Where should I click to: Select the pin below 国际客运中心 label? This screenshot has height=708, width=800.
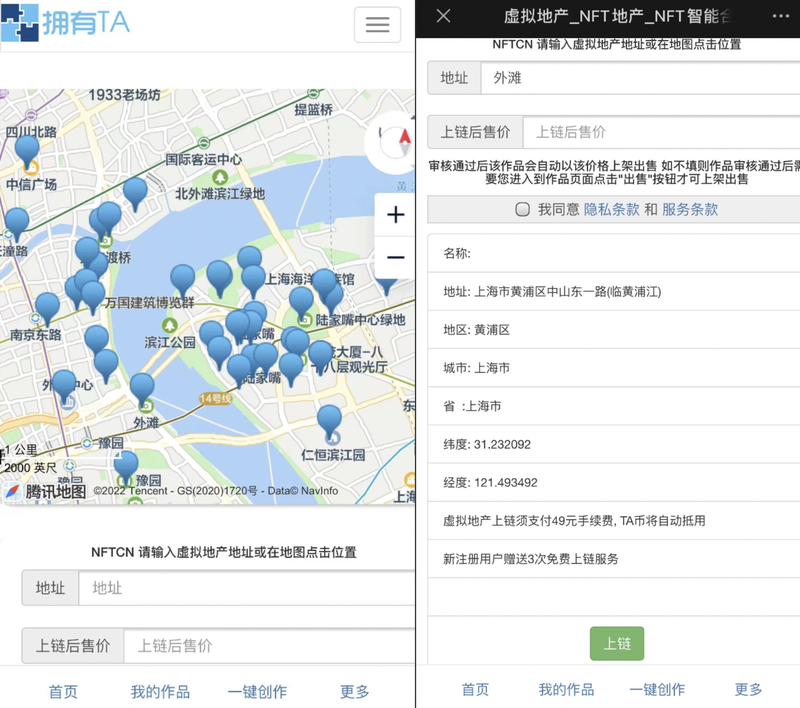click(x=135, y=193)
